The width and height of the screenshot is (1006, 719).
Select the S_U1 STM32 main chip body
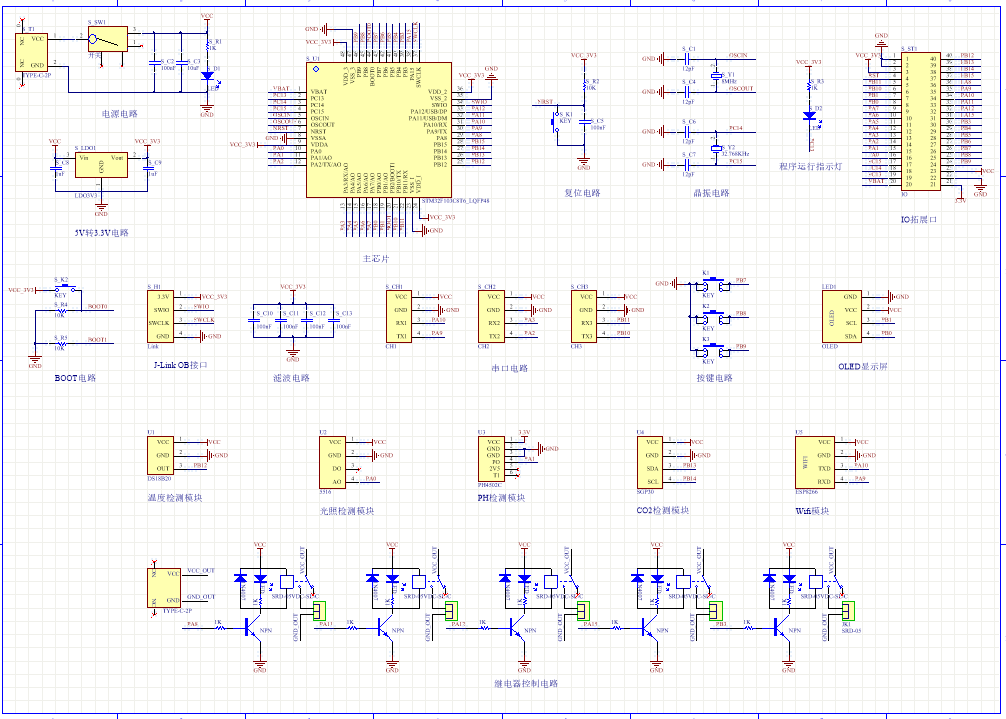click(x=379, y=130)
